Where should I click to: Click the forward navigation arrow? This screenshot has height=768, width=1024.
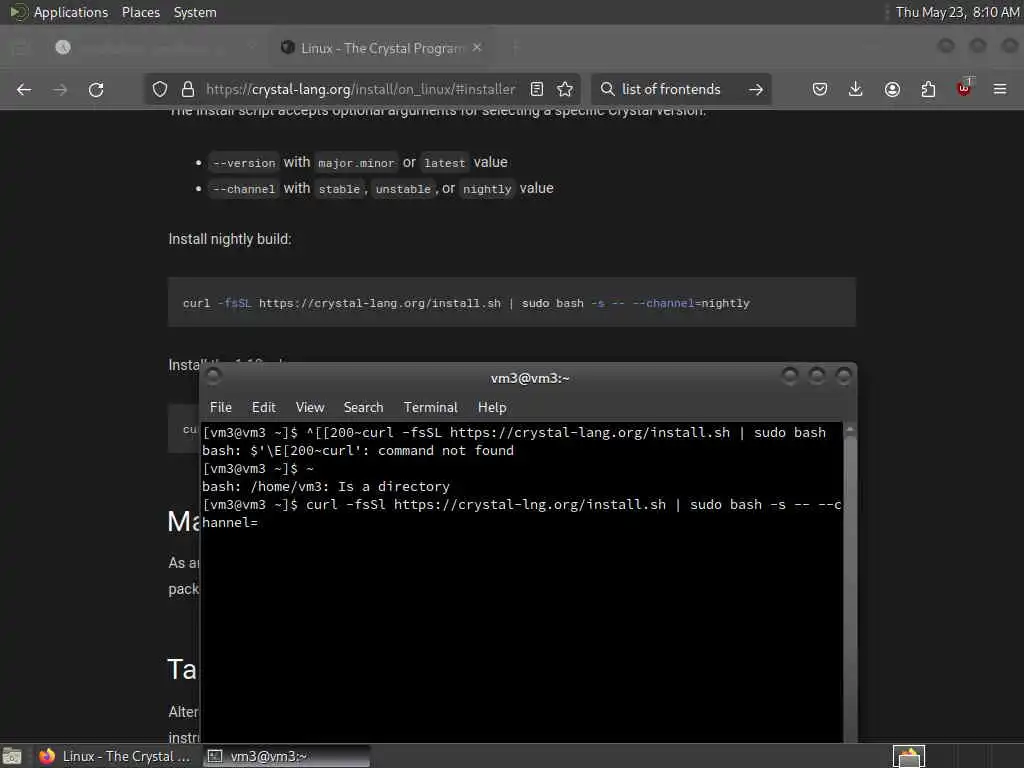(60, 89)
